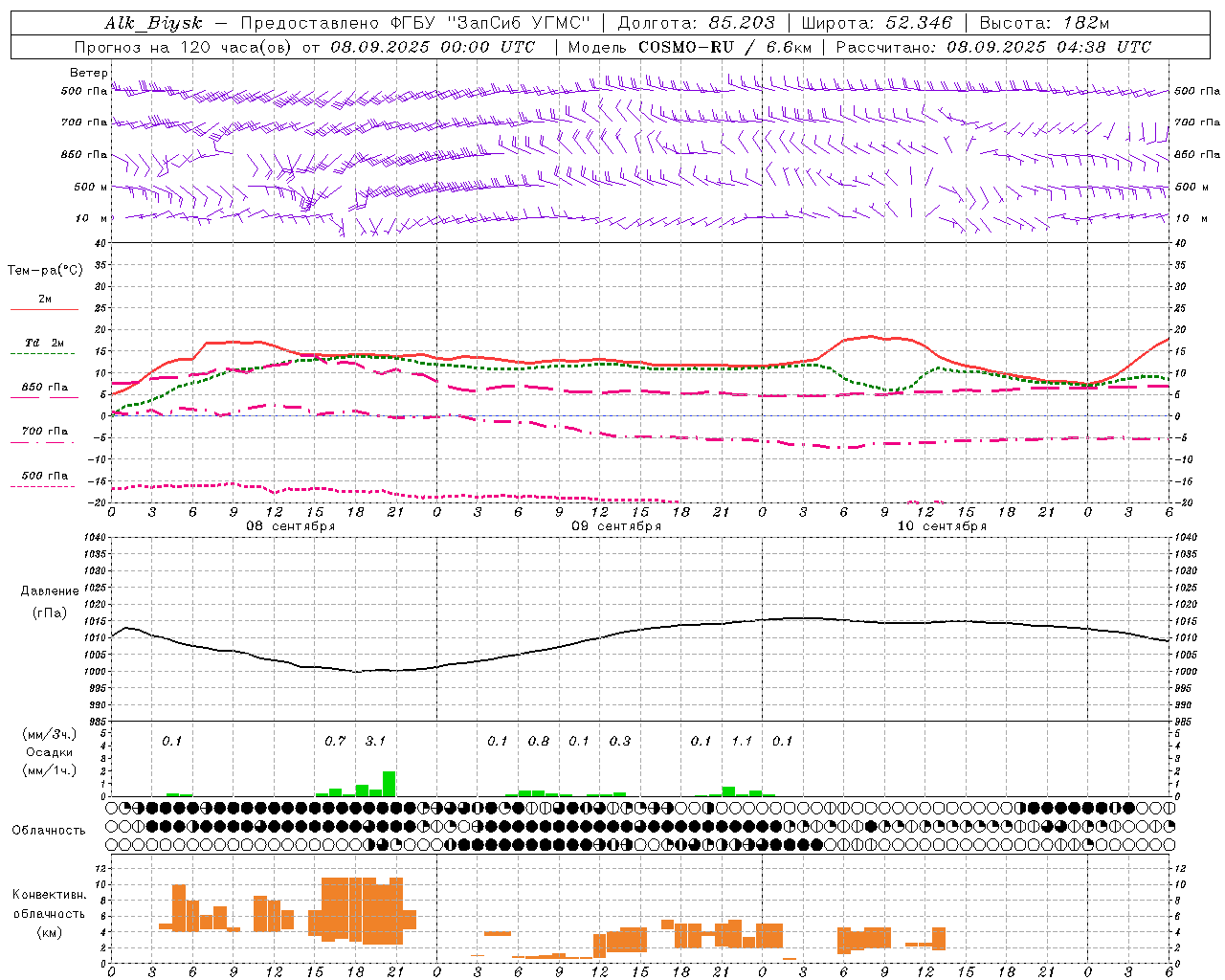Select the Тем-ра(°C) axis label

(x=45, y=270)
